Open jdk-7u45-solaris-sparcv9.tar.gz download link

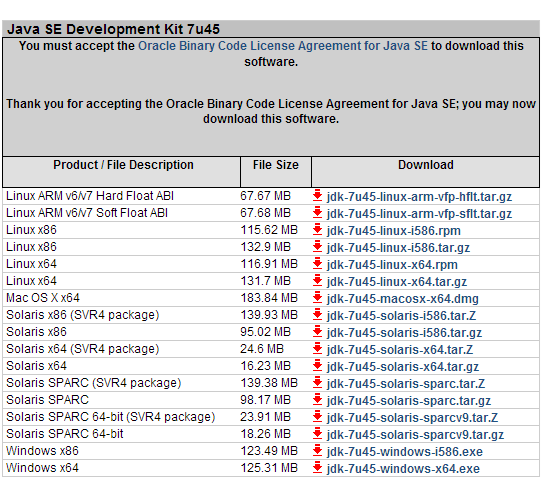pos(415,435)
